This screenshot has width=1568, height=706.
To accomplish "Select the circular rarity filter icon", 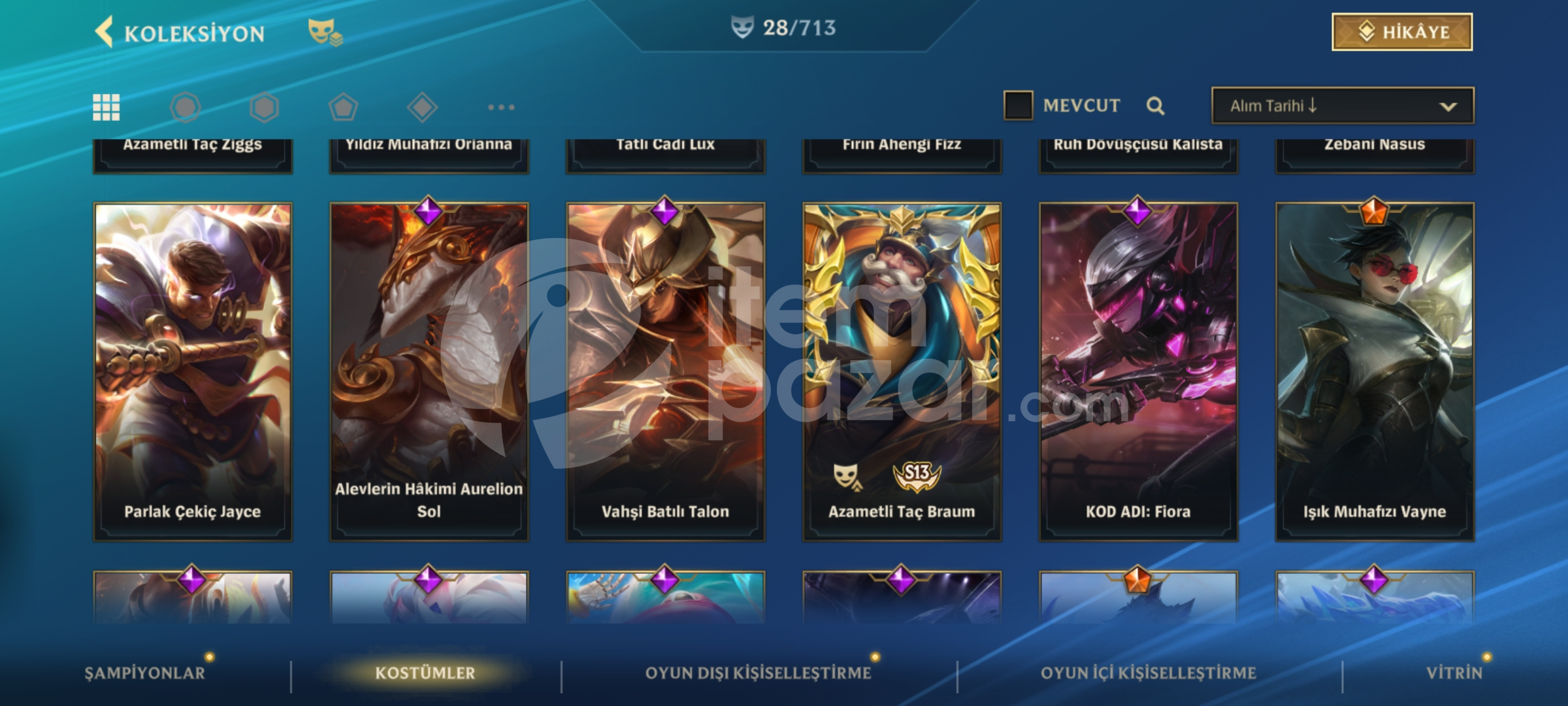I will pyautogui.click(x=185, y=107).
